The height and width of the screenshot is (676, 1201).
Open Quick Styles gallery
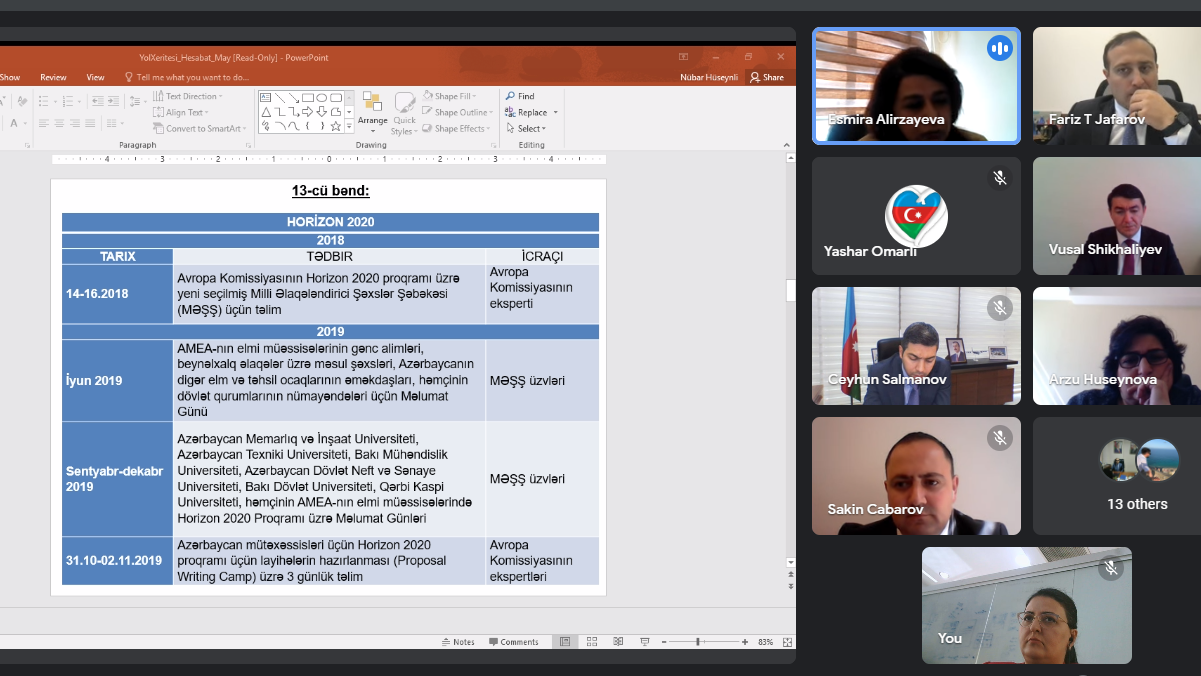(403, 115)
